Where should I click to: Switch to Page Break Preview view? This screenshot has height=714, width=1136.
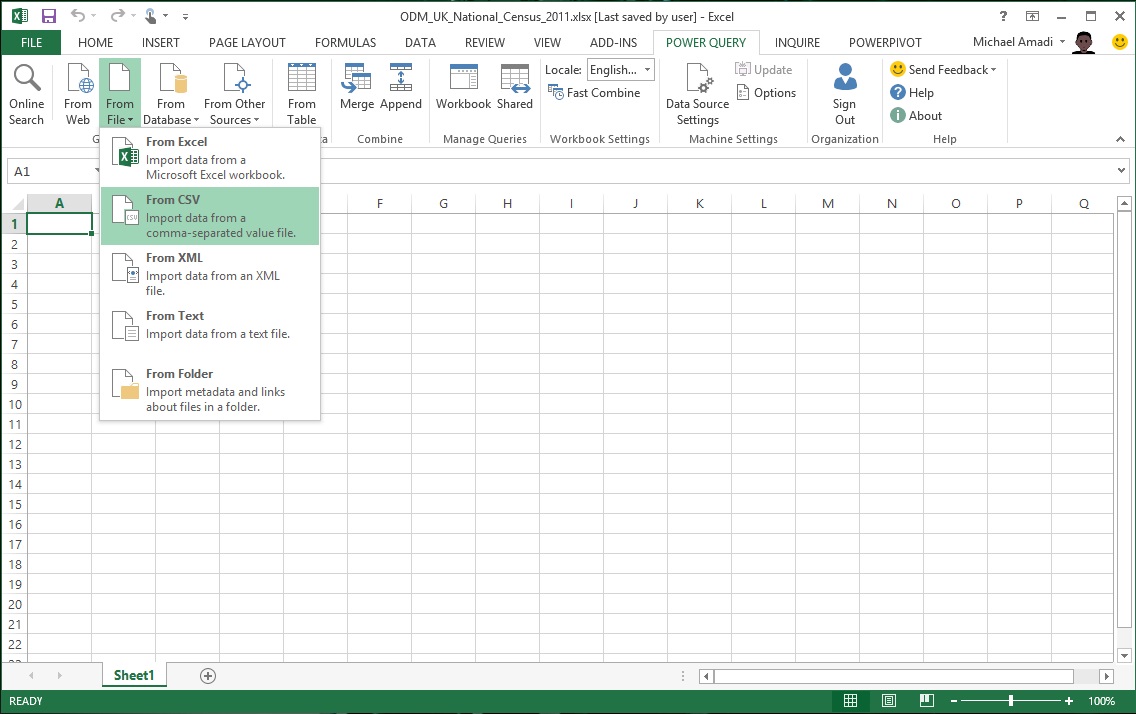(927, 700)
